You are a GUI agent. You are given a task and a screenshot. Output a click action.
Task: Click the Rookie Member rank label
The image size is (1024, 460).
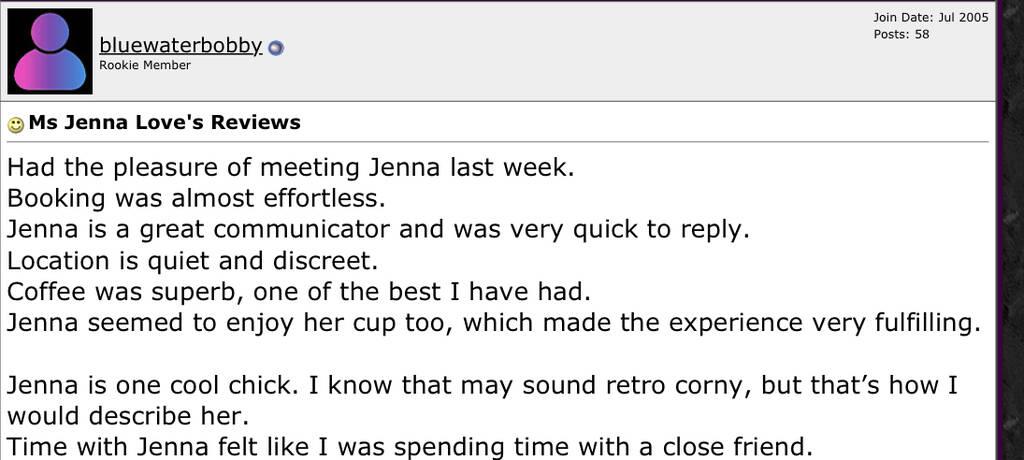145,65
